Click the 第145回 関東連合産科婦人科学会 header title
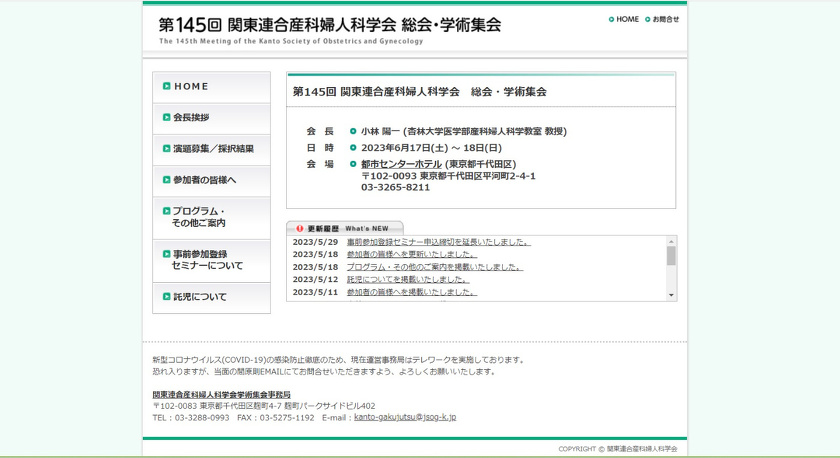The width and height of the screenshot is (840, 458). click(330, 24)
